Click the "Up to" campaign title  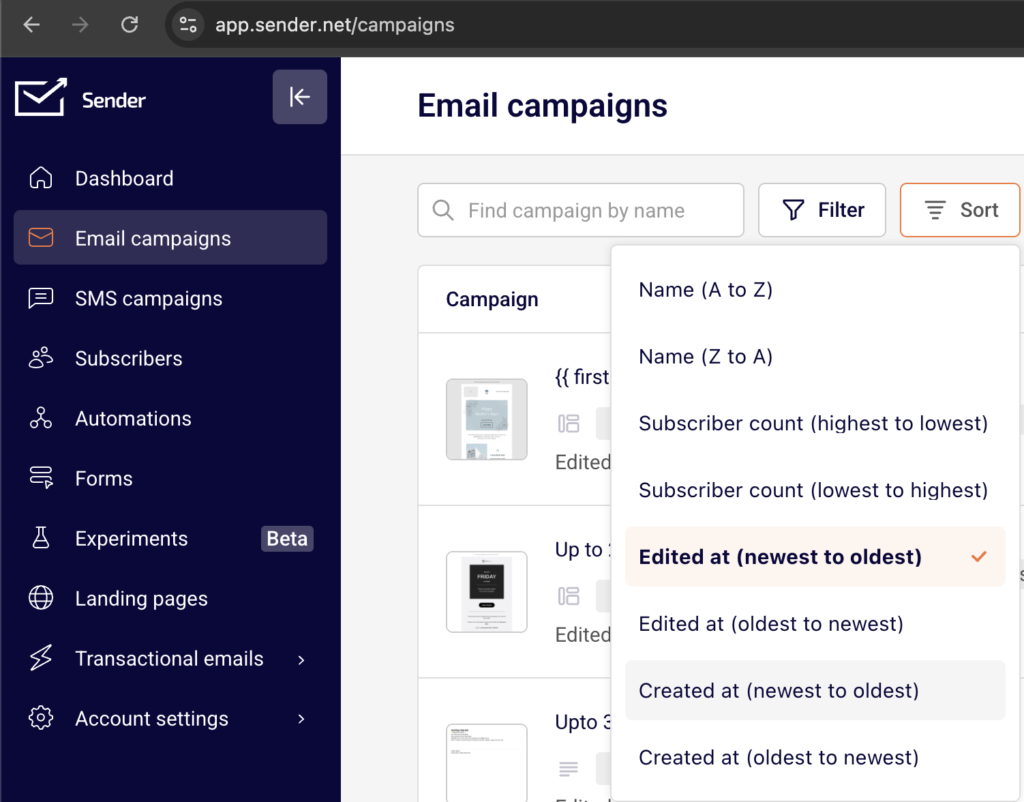[x=583, y=550]
